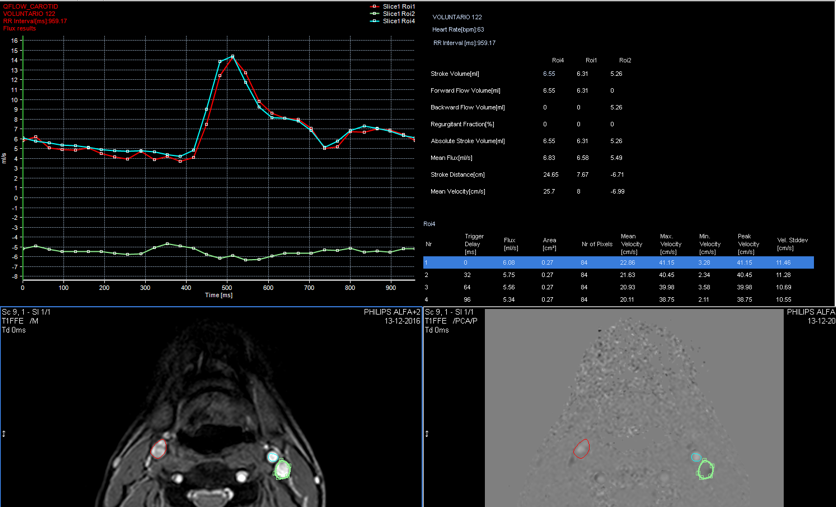The height and width of the screenshot is (507, 836).
Task: Click the Mean Flux[ml/s] label
Action: click(451, 158)
